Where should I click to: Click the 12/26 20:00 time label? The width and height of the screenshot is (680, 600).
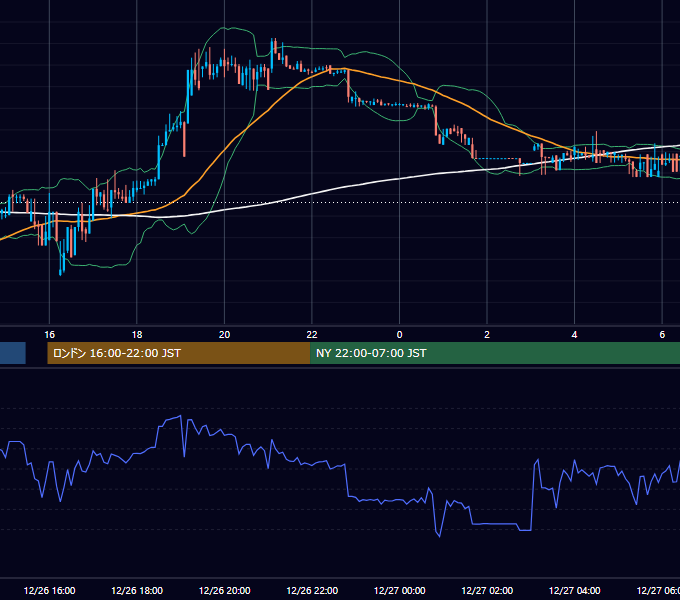coord(225,590)
